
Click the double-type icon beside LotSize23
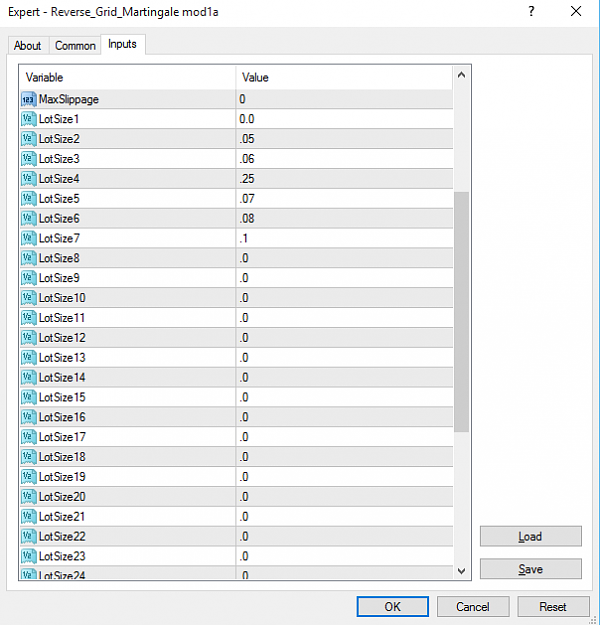click(28, 556)
